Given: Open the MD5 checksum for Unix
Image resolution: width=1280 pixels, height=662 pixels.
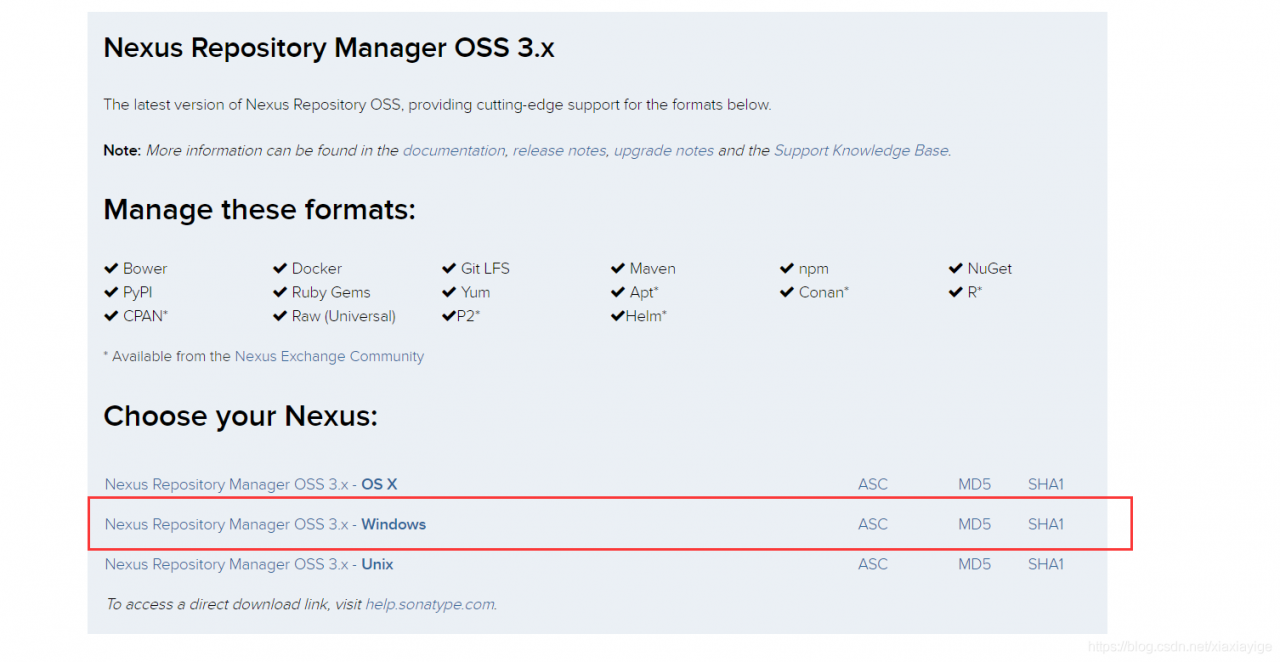Looking at the screenshot, I should coord(974,564).
